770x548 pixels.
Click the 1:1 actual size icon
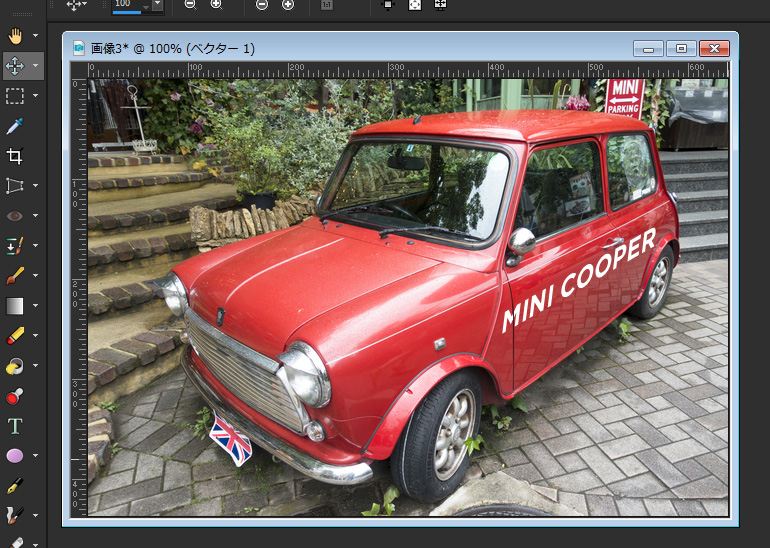pos(327,5)
